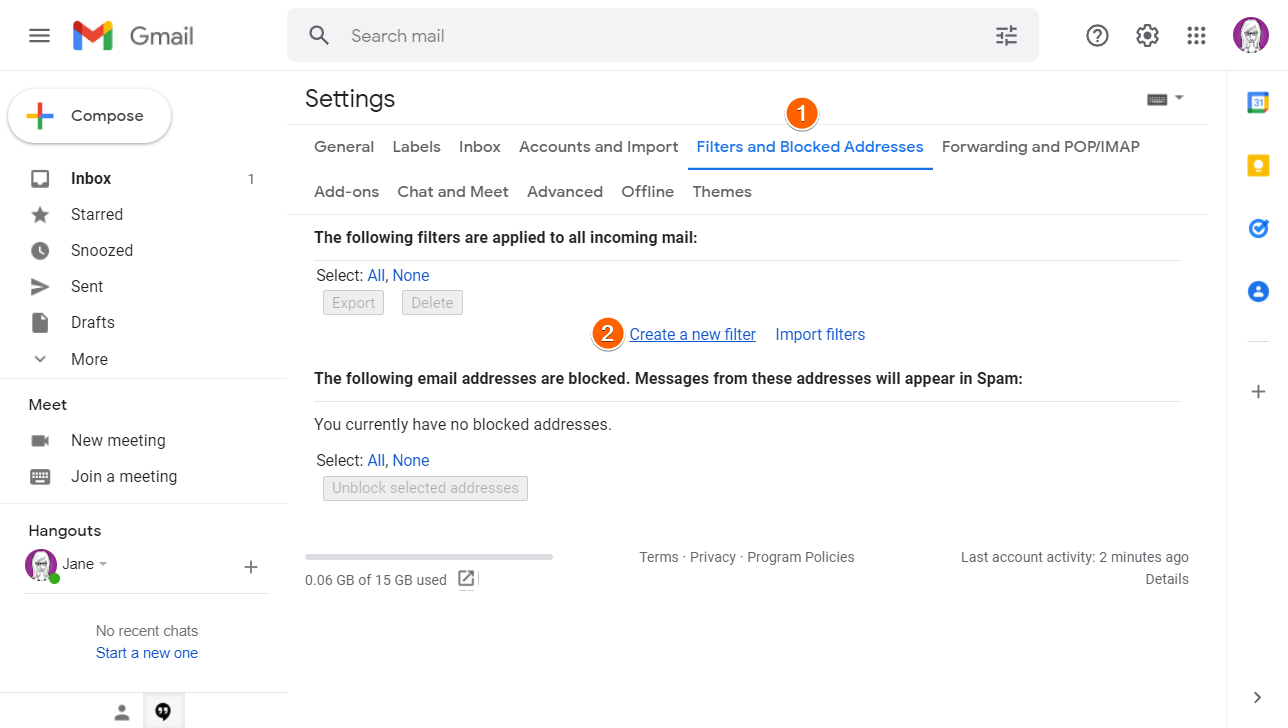Image resolution: width=1288 pixels, height=728 pixels.
Task: Open the main menu hamburger icon
Action: point(39,36)
